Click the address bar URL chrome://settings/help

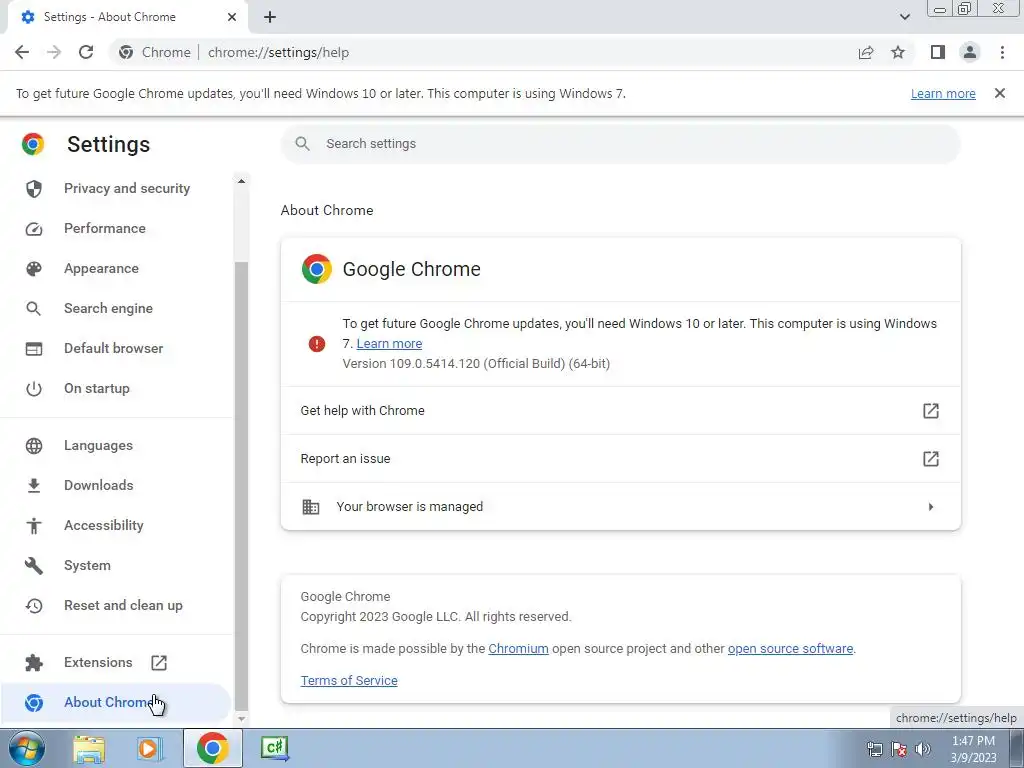(x=278, y=52)
